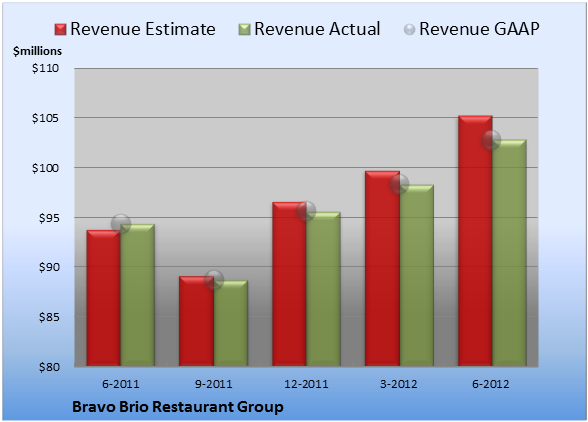Select the Revenue Estimate legend label
588x422 pixels.
[143, 29]
